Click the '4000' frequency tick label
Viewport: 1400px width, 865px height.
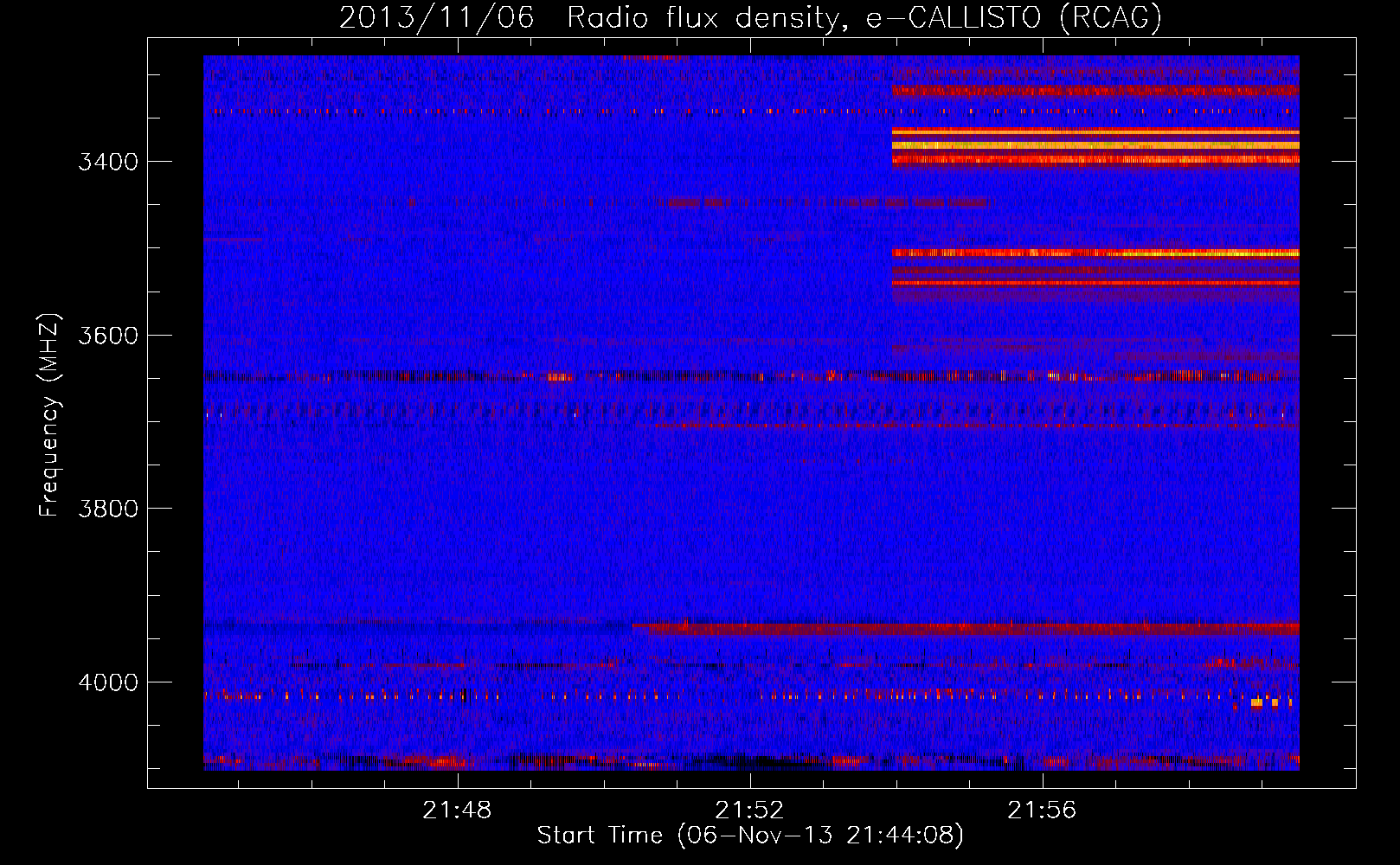[x=108, y=682]
